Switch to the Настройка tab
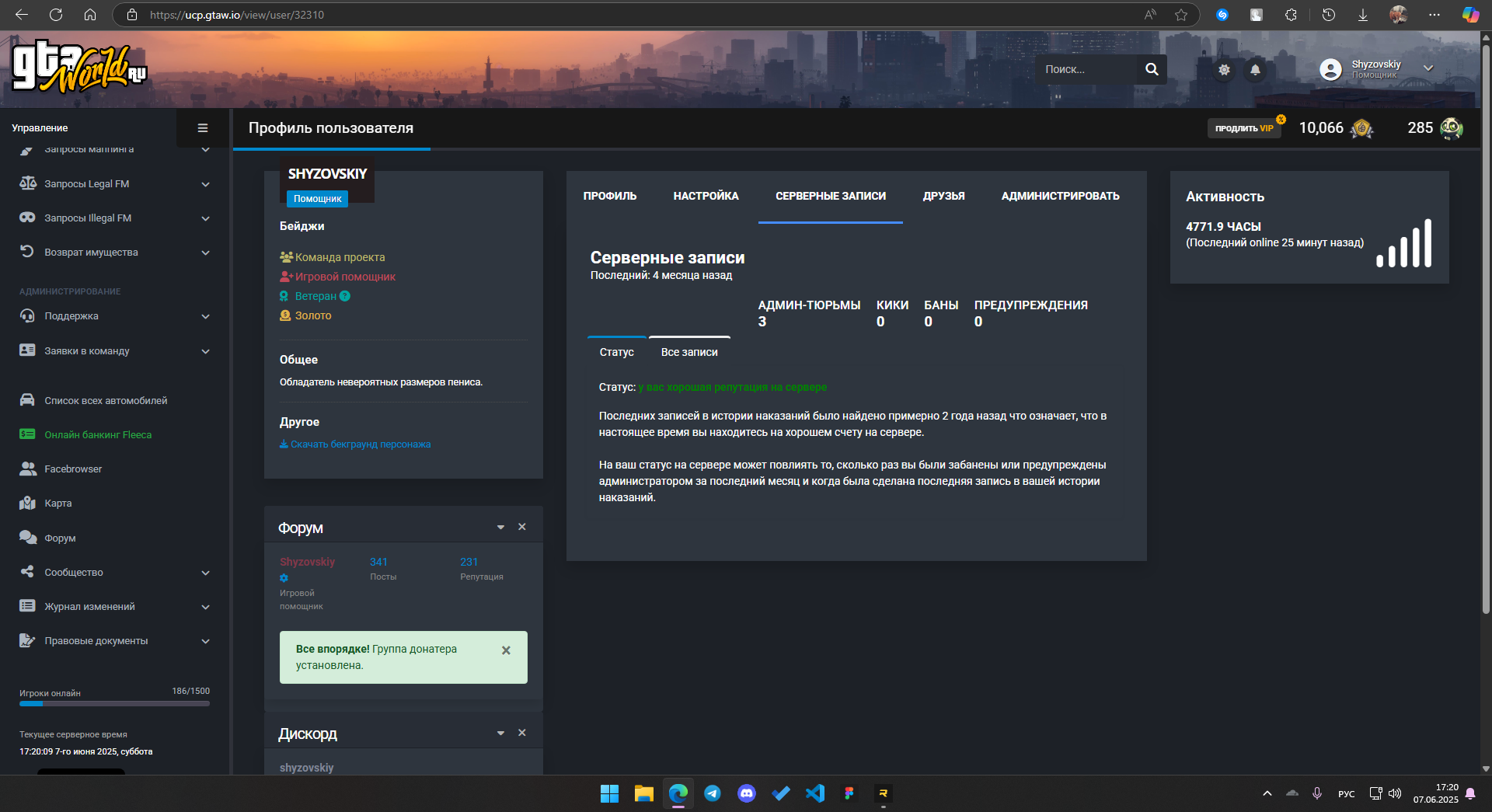Viewport: 1492px width, 812px height. point(706,196)
